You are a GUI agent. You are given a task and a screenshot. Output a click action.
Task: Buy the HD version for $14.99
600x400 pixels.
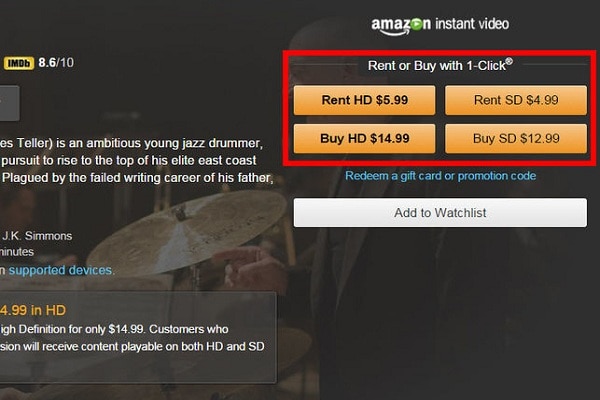tap(365, 138)
